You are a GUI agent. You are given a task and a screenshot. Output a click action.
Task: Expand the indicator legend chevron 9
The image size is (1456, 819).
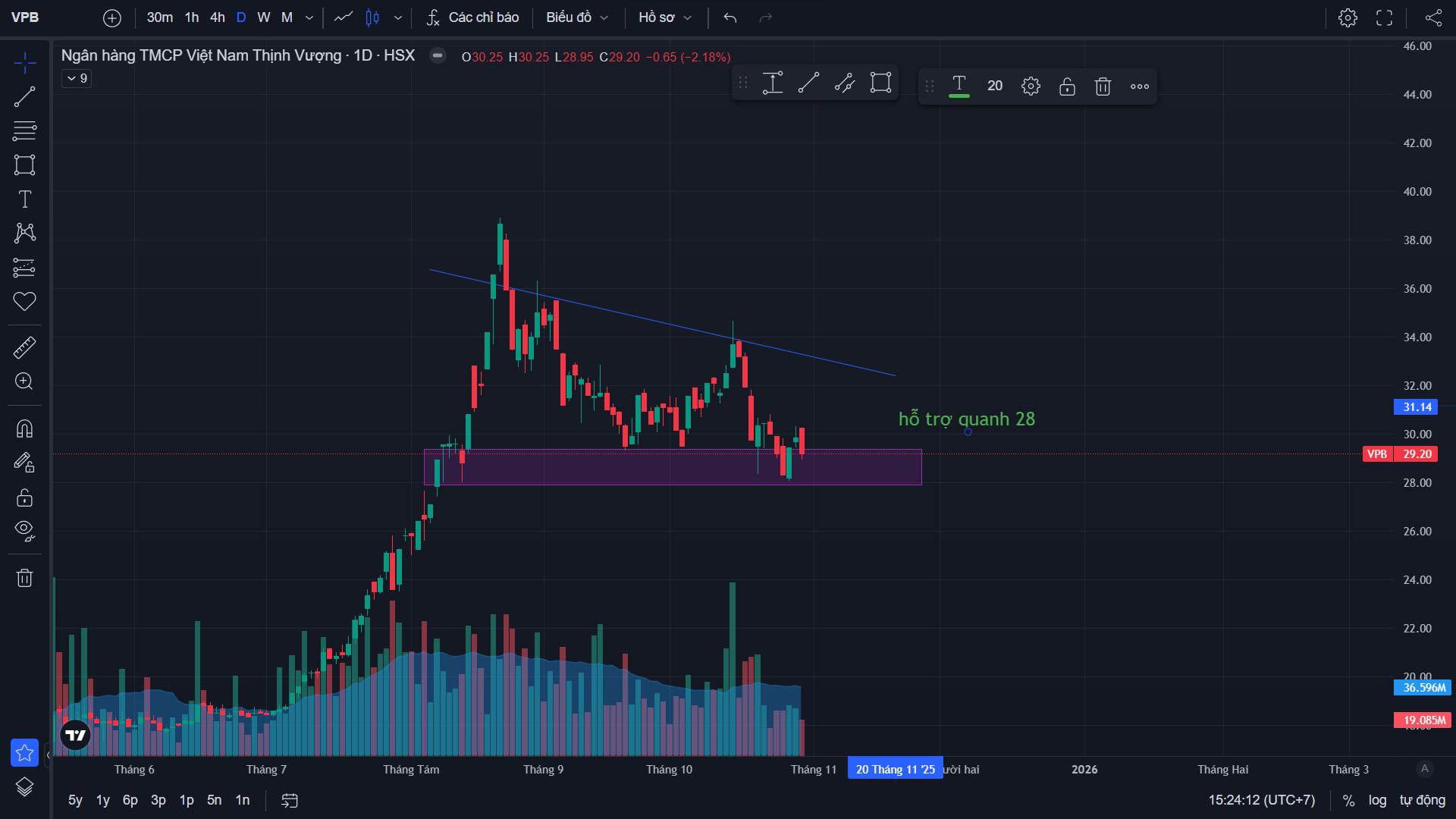click(x=77, y=78)
